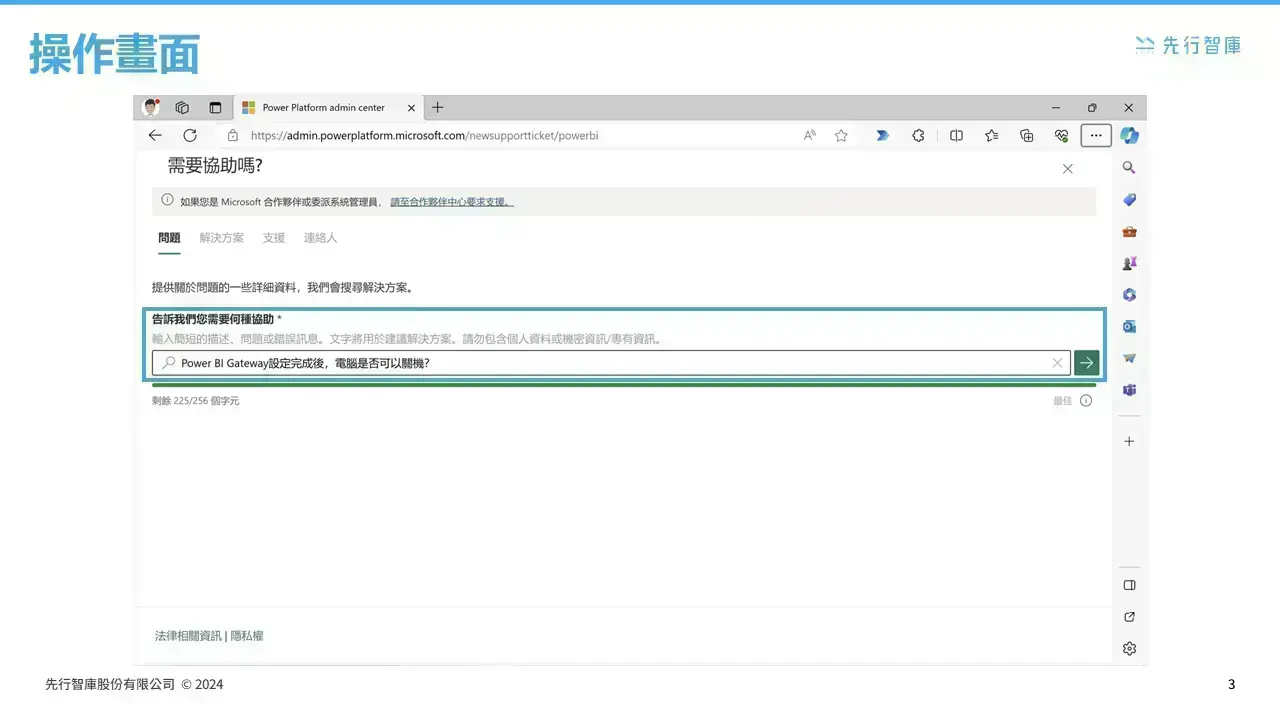Refresh the current page

(x=190, y=135)
